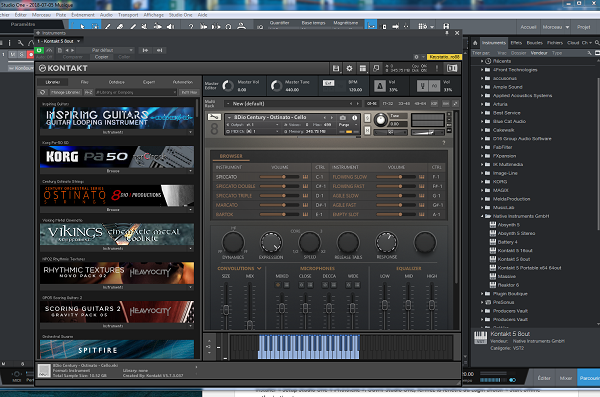Toggle the track 1 Solo (S) button

pos(22,55)
